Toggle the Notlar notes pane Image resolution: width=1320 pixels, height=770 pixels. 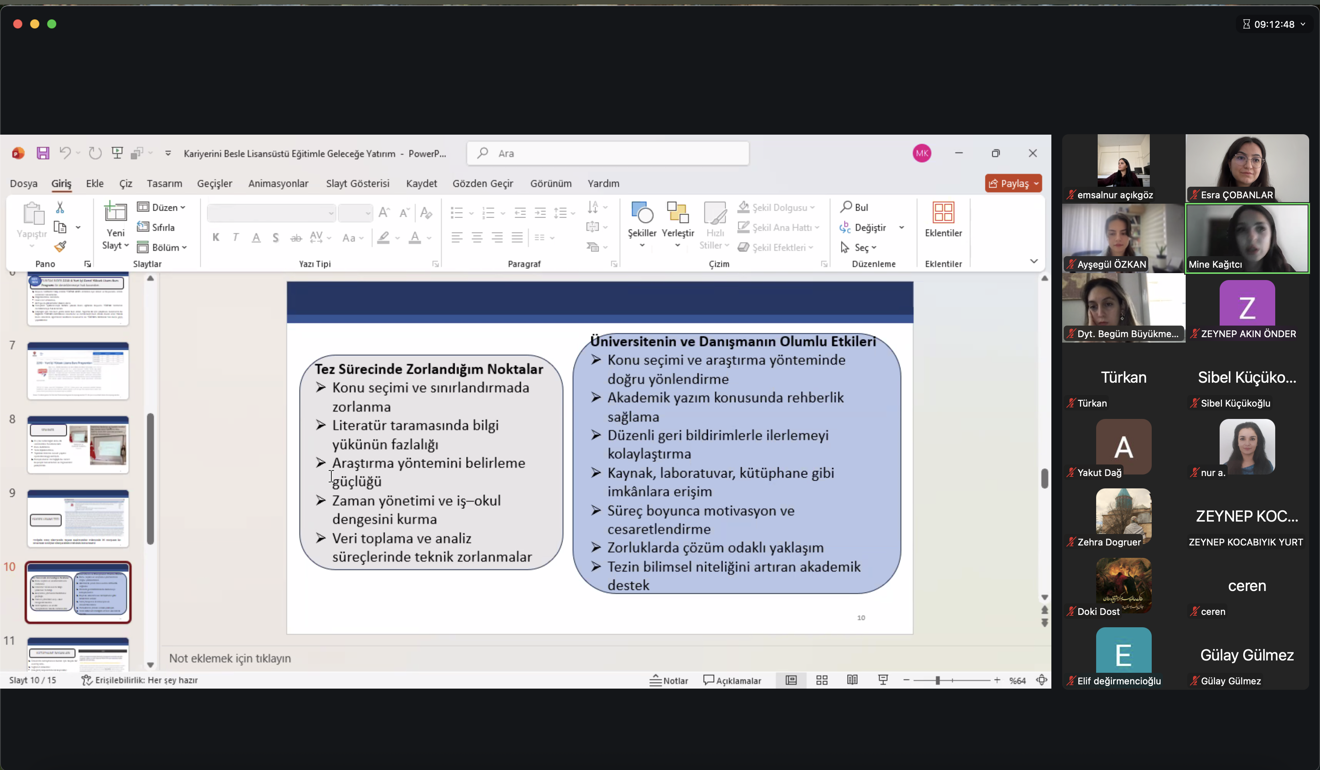(x=669, y=680)
